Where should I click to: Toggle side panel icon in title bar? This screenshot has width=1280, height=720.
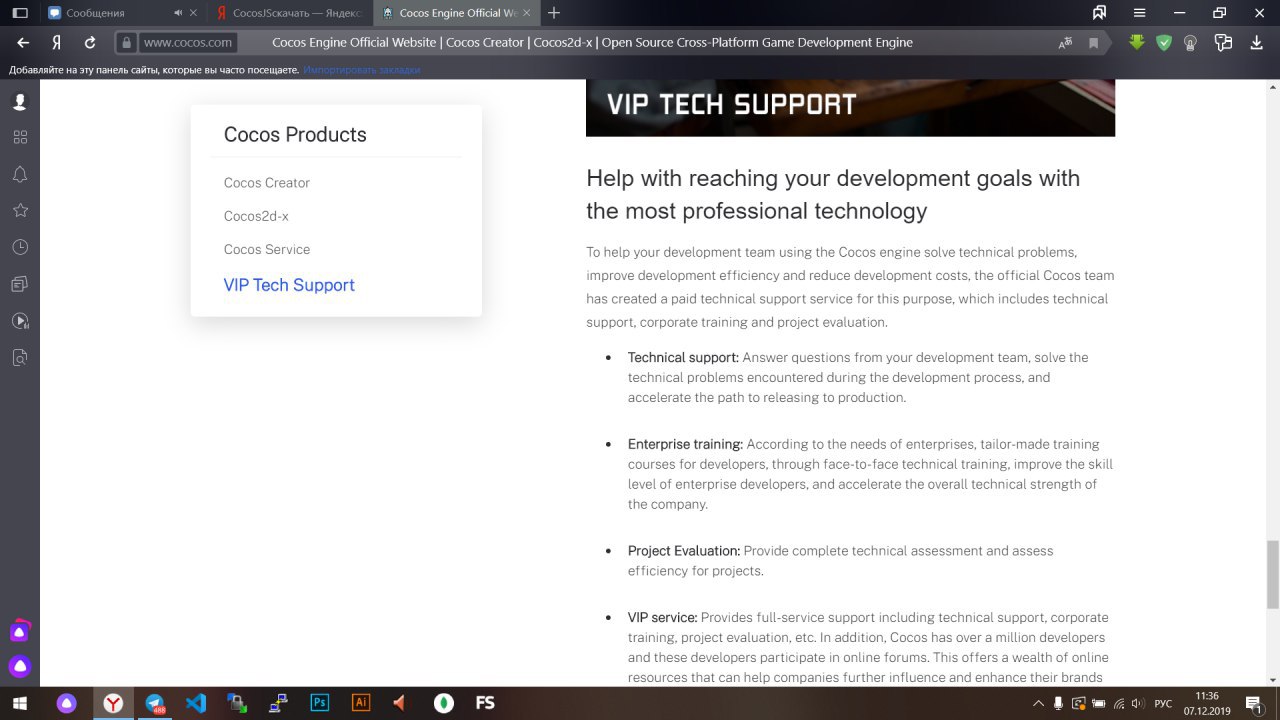pos(19,13)
